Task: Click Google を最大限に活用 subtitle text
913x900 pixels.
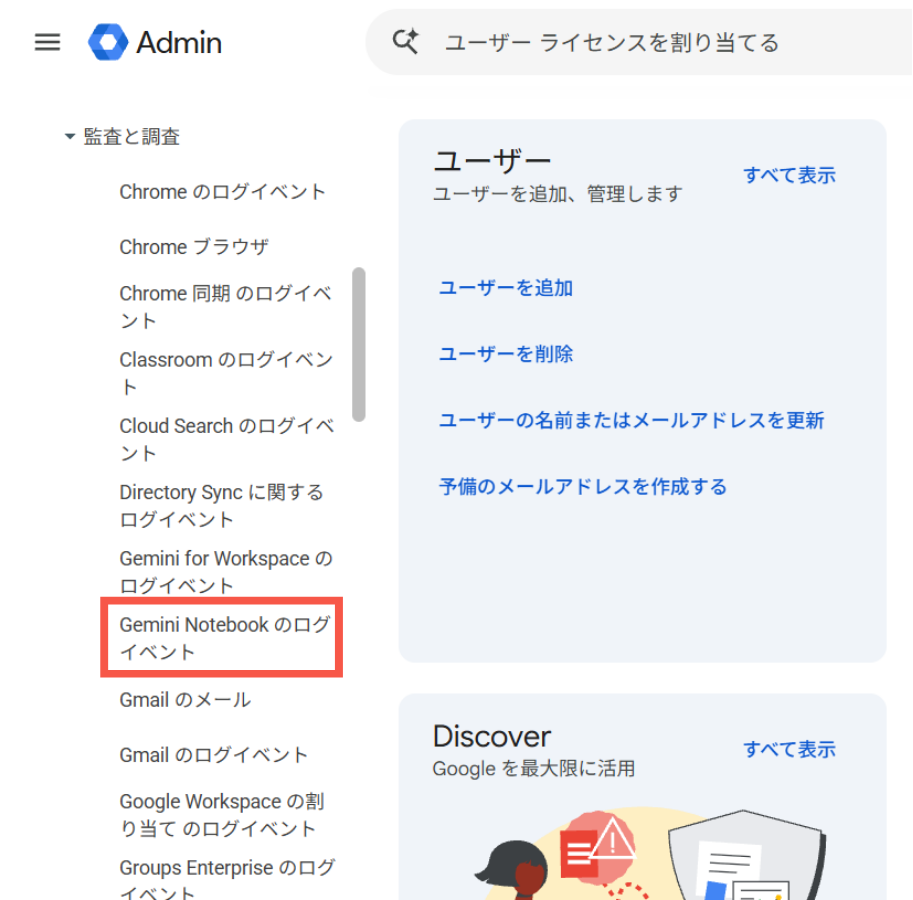Action: tap(533, 768)
